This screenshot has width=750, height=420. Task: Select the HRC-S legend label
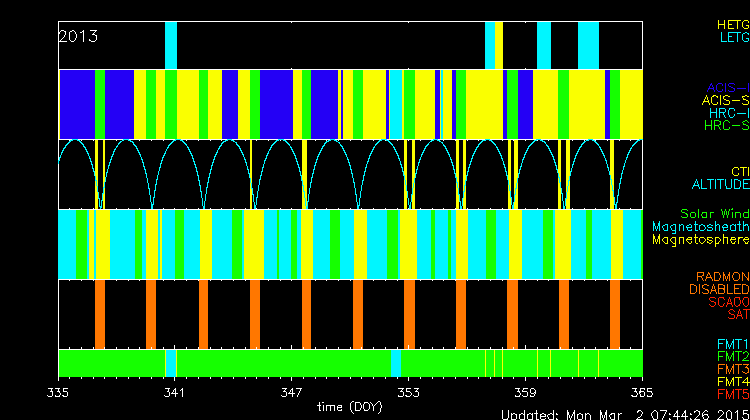pyautogui.click(x=725, y=126)
